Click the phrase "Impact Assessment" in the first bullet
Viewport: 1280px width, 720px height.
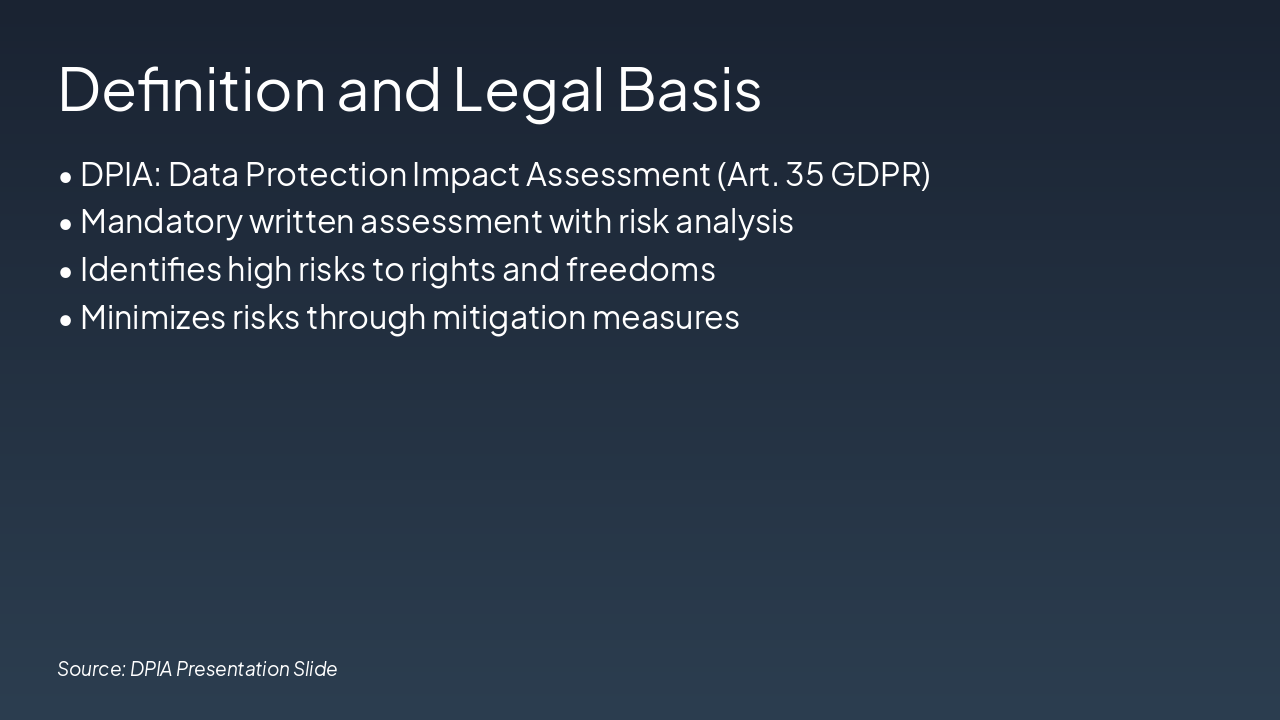pyautogui.click(x=561, y=175)
